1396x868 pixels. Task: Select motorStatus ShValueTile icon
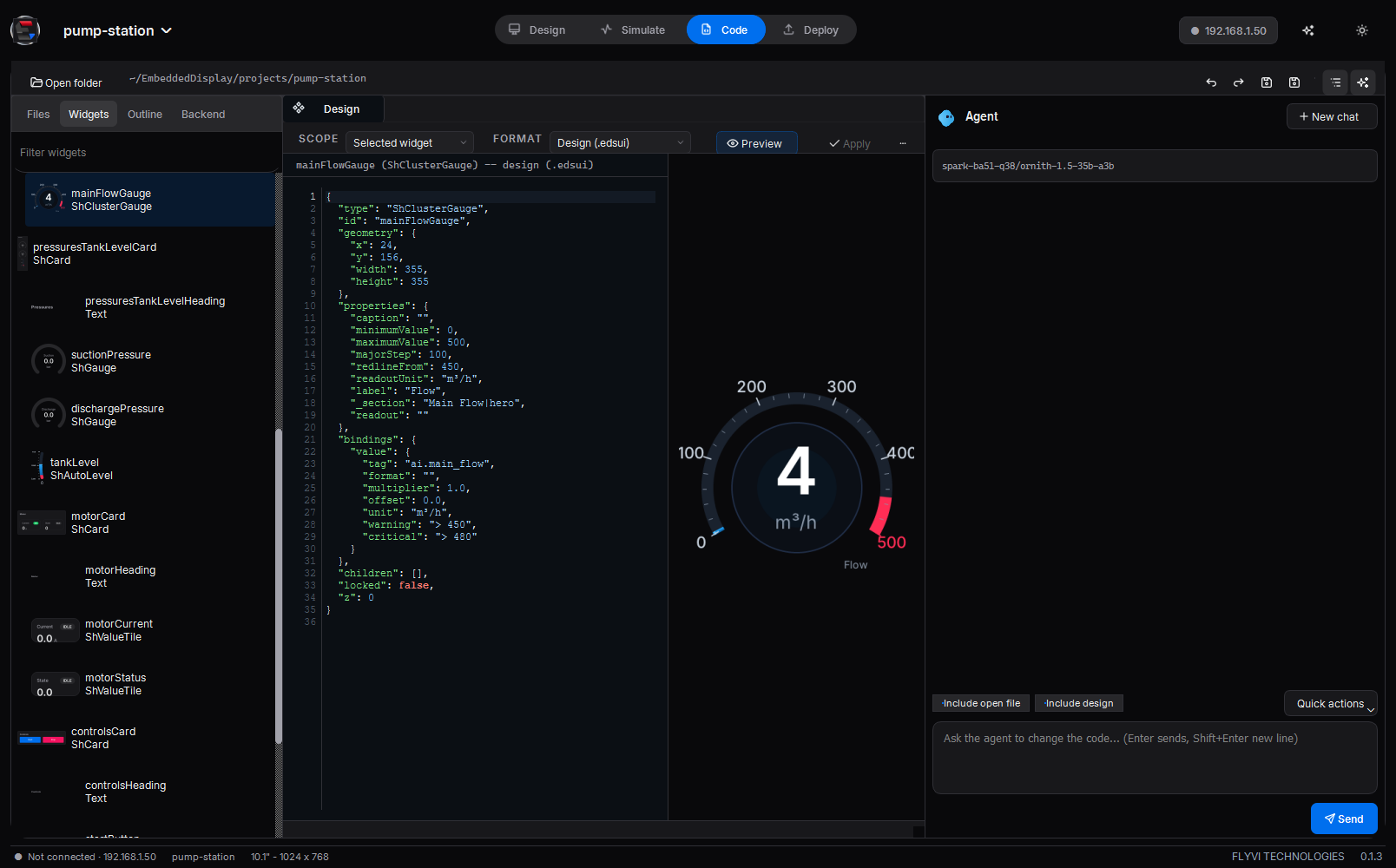pos(55,684)
